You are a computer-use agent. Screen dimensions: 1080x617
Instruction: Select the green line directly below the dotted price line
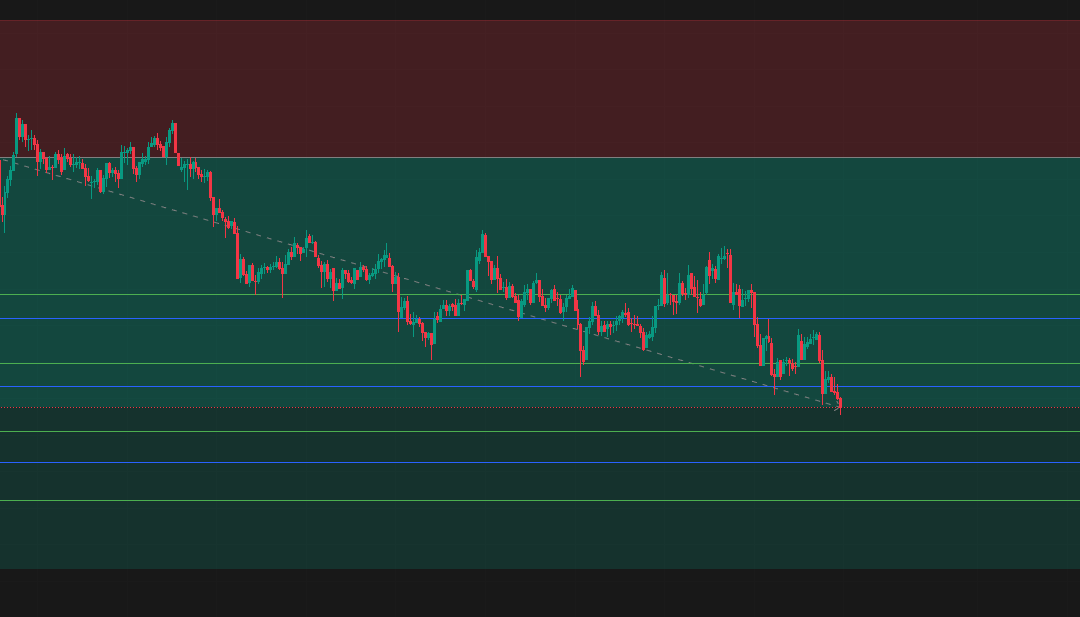click(540, 432)
